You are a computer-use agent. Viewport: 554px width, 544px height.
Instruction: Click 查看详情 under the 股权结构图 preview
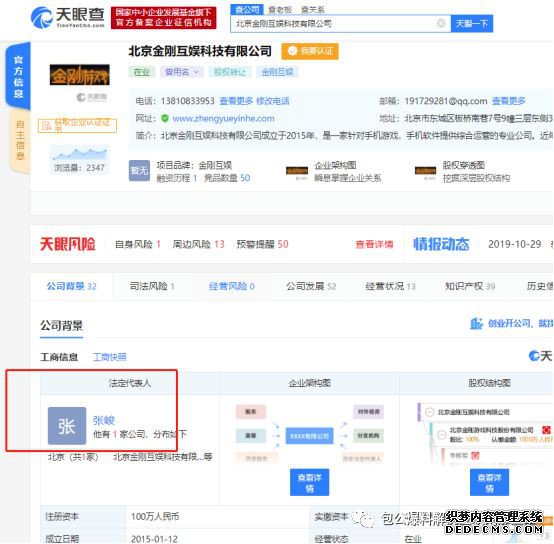489,483
